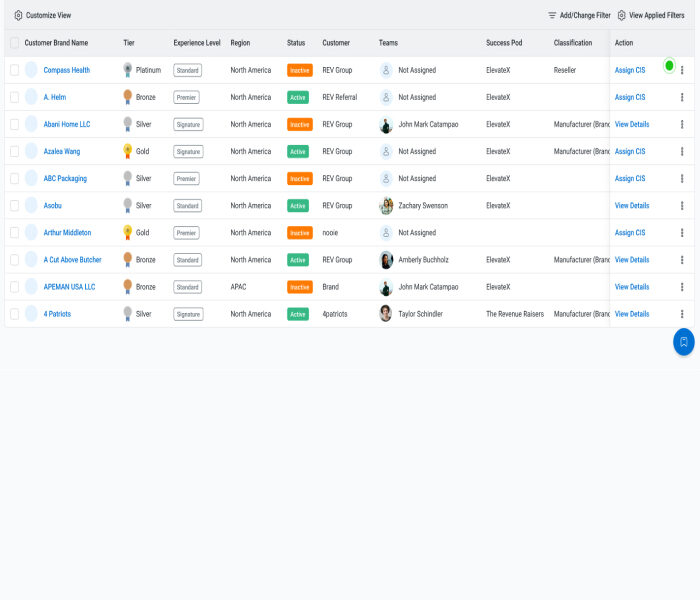Click the Gold medal icon for Azalea Wang

(127, 151)
